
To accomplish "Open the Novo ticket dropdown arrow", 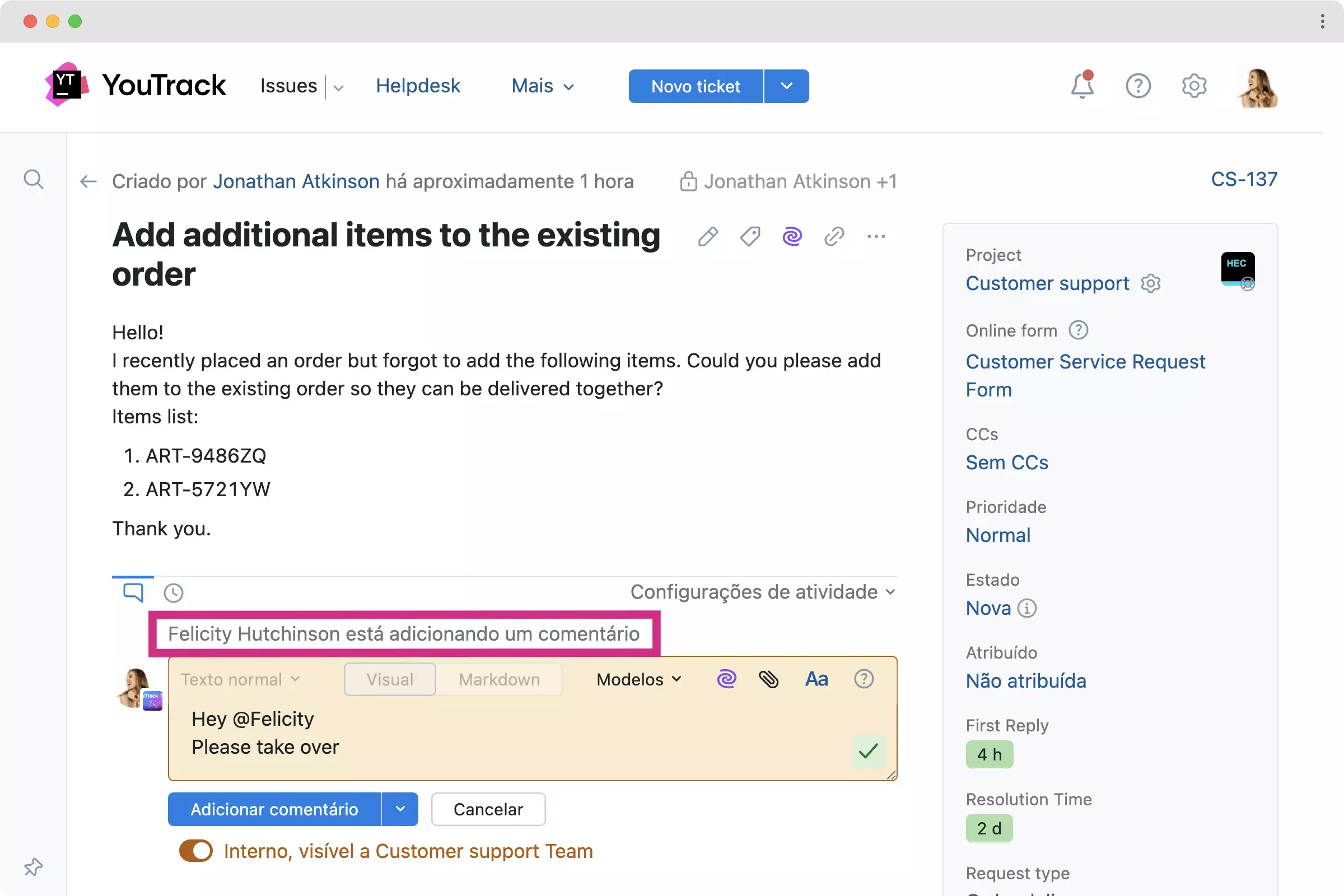I will click(x=786, y=86).
